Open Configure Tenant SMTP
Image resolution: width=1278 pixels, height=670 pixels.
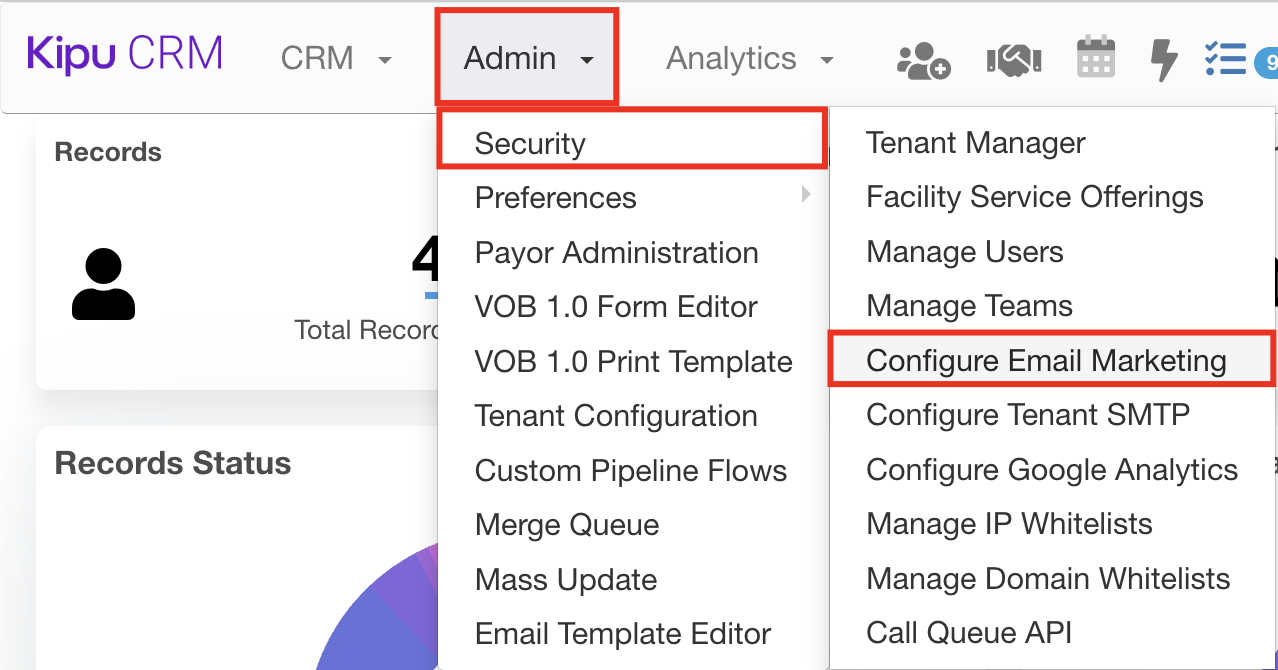coord(1028,415)
